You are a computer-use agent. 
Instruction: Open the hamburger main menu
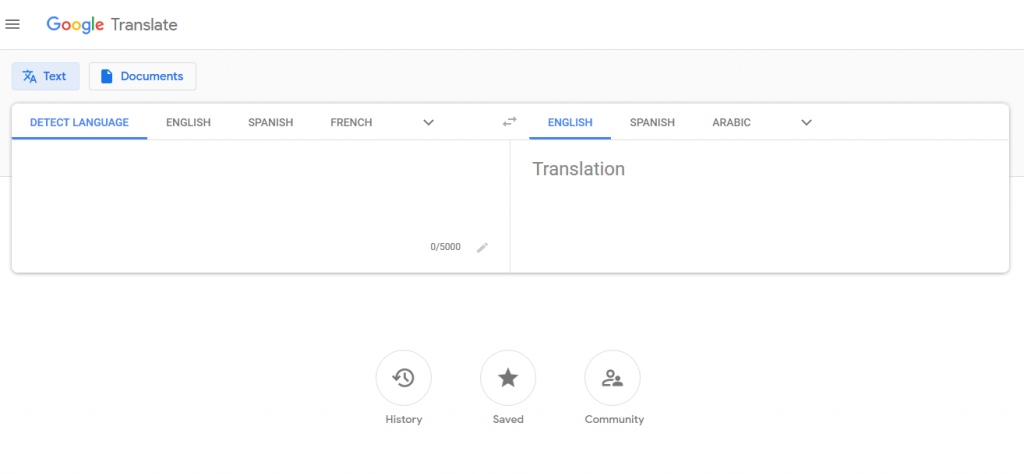coord(12,25)
